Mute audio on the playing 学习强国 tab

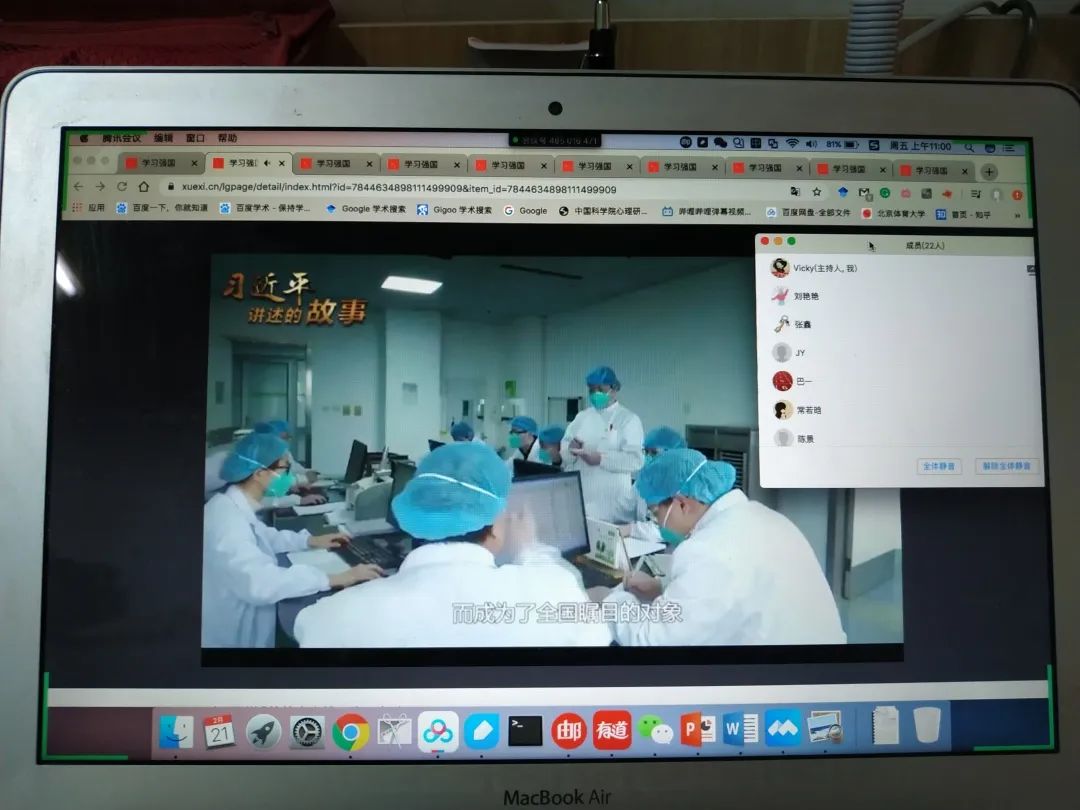(267, 163)
